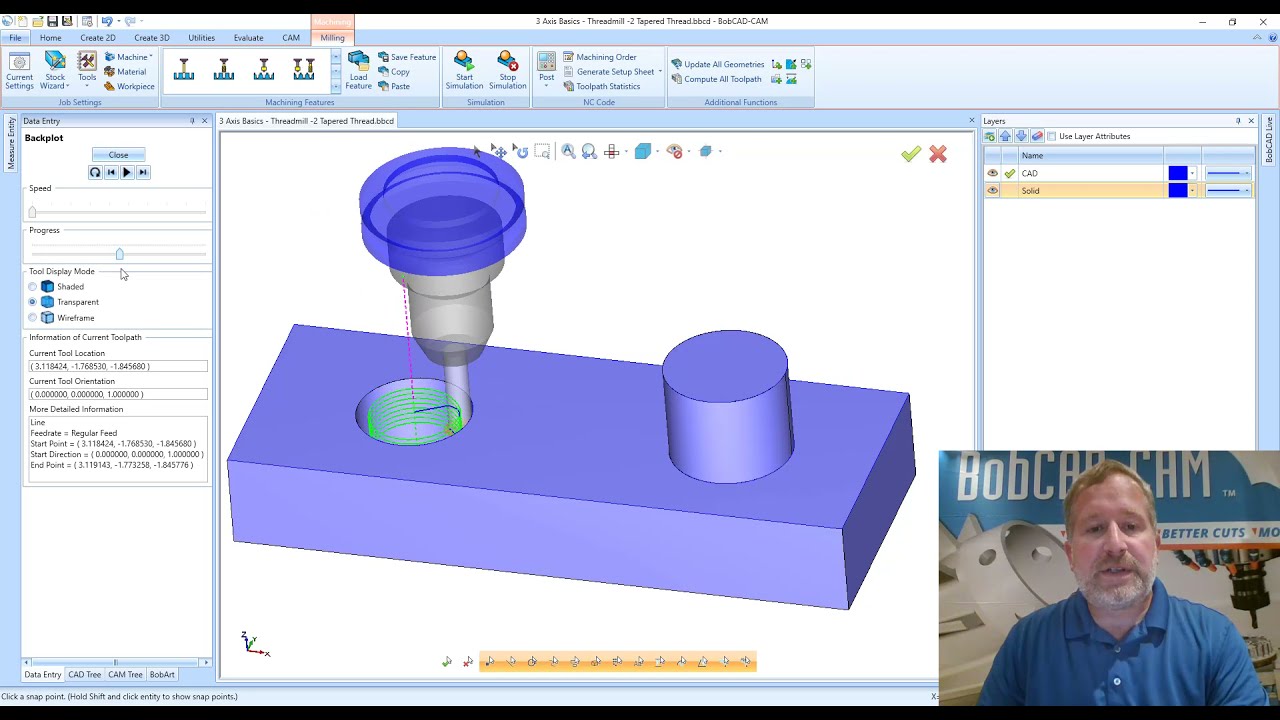Play the backplot simulation

(127, 172)
